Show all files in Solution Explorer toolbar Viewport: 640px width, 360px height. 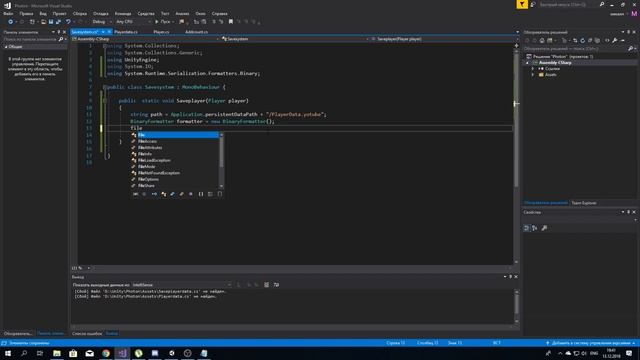[x=598, y=40]
